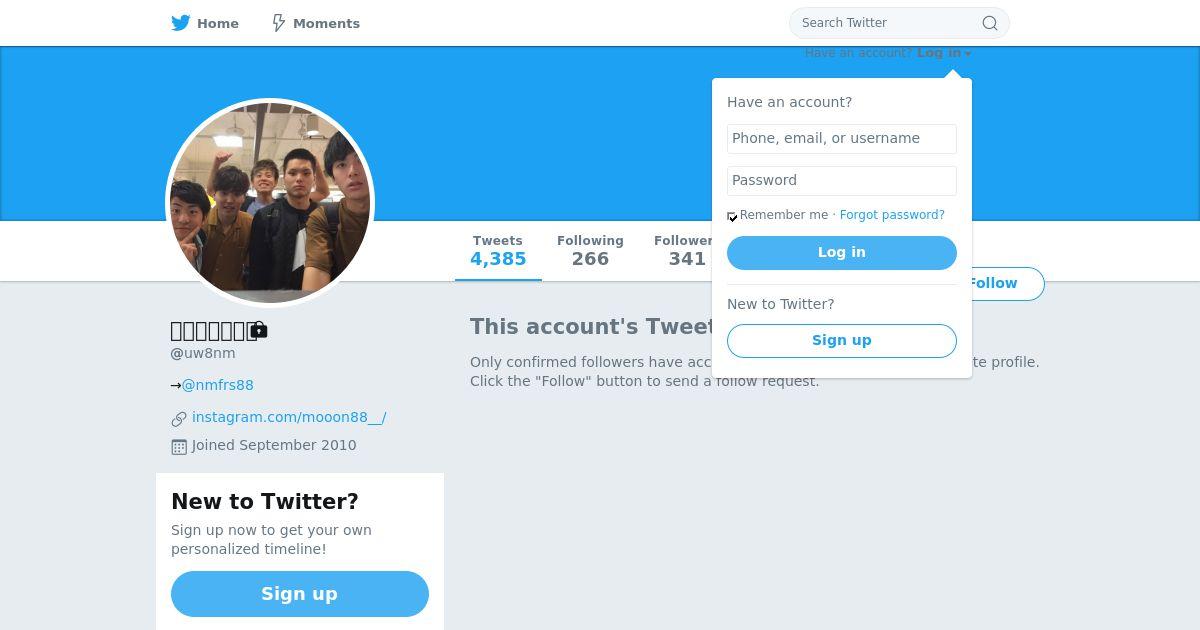The image size is (1200, 630).
Task: Click the link icon beside Instagram URL
Action: pyautogui.click(x=179, y=419)
